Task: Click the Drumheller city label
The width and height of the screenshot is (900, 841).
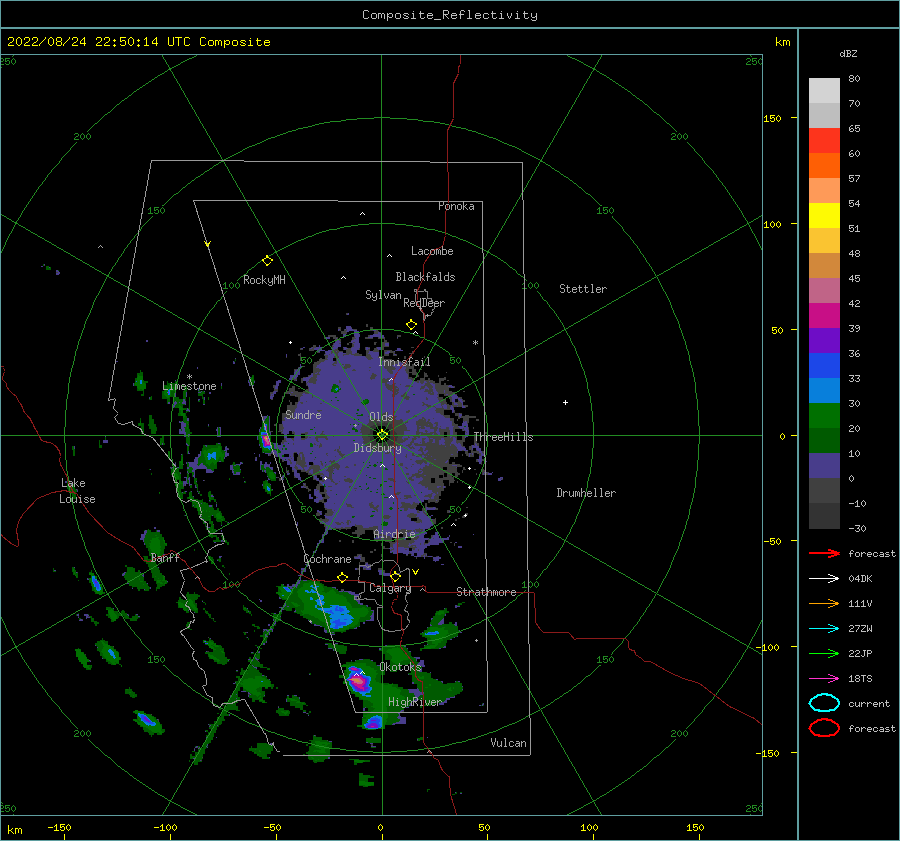Action: pos(586,493)
